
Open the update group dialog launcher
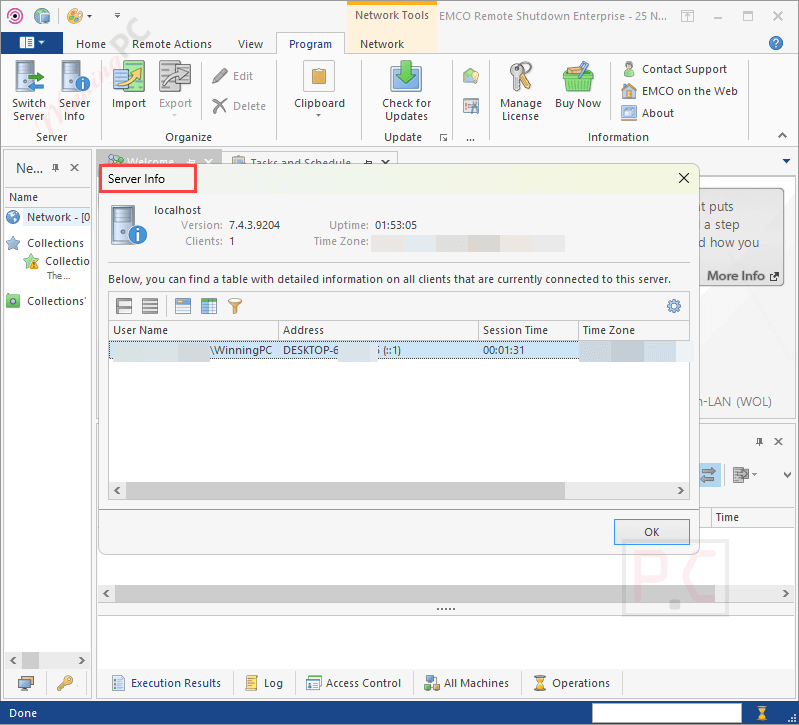[443, 138]
